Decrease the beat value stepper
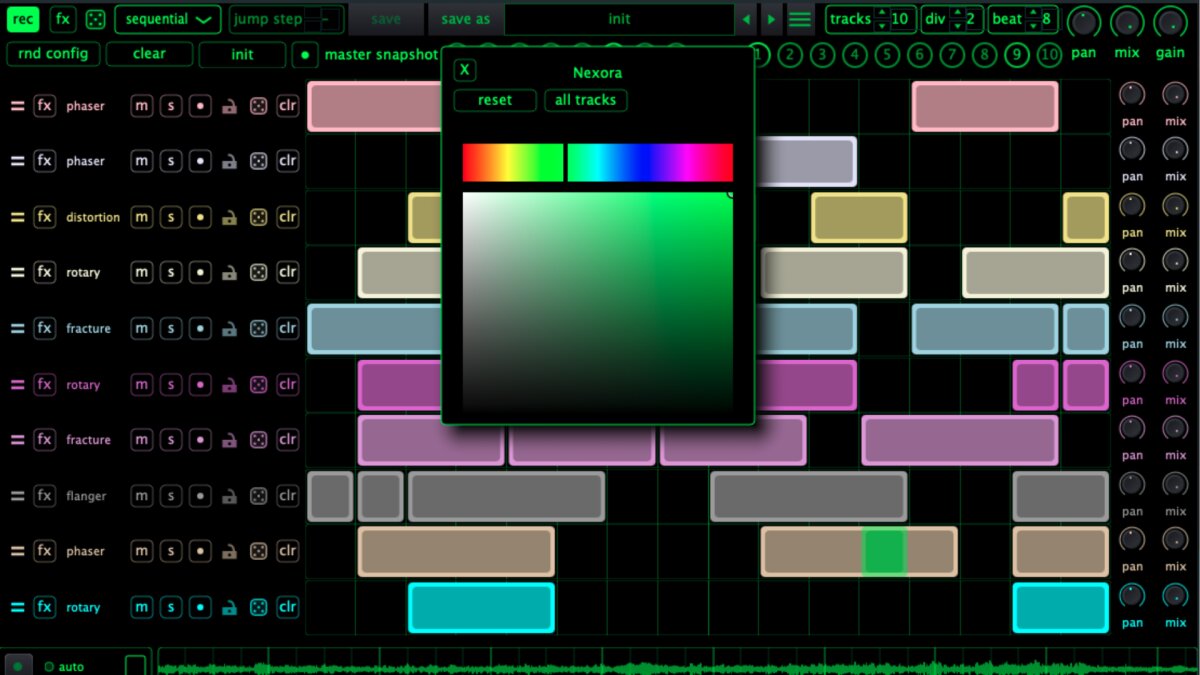 [1033, 26]
